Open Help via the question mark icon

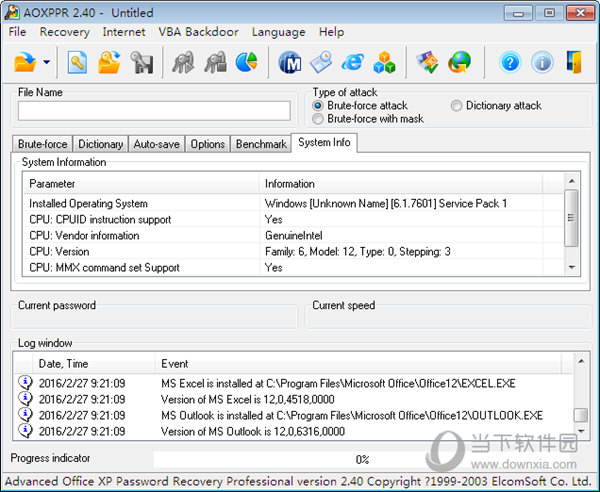(x=510, y=63)
